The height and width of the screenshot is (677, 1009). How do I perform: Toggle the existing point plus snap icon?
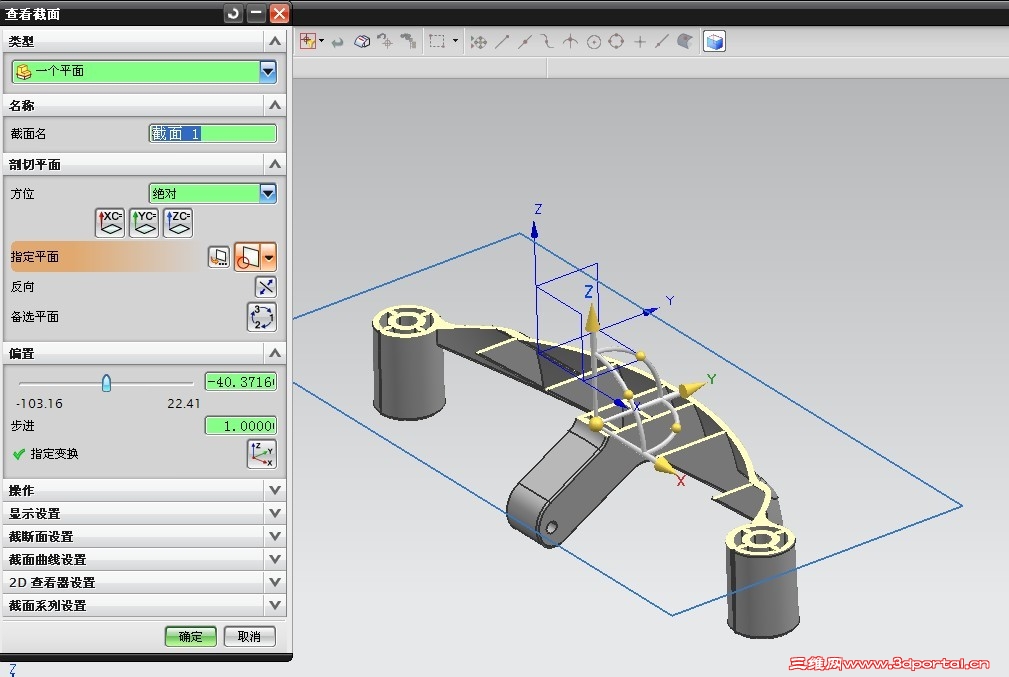(640, 42)
